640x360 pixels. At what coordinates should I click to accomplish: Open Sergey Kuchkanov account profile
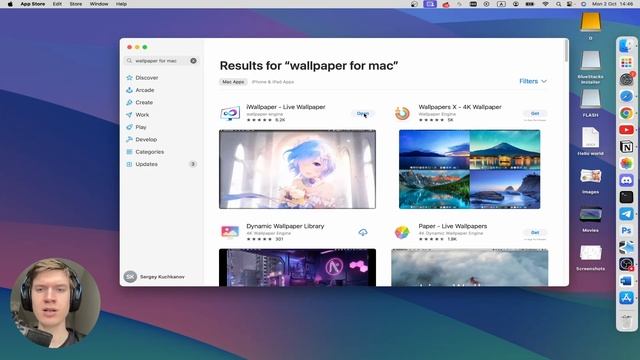(154, 276)
